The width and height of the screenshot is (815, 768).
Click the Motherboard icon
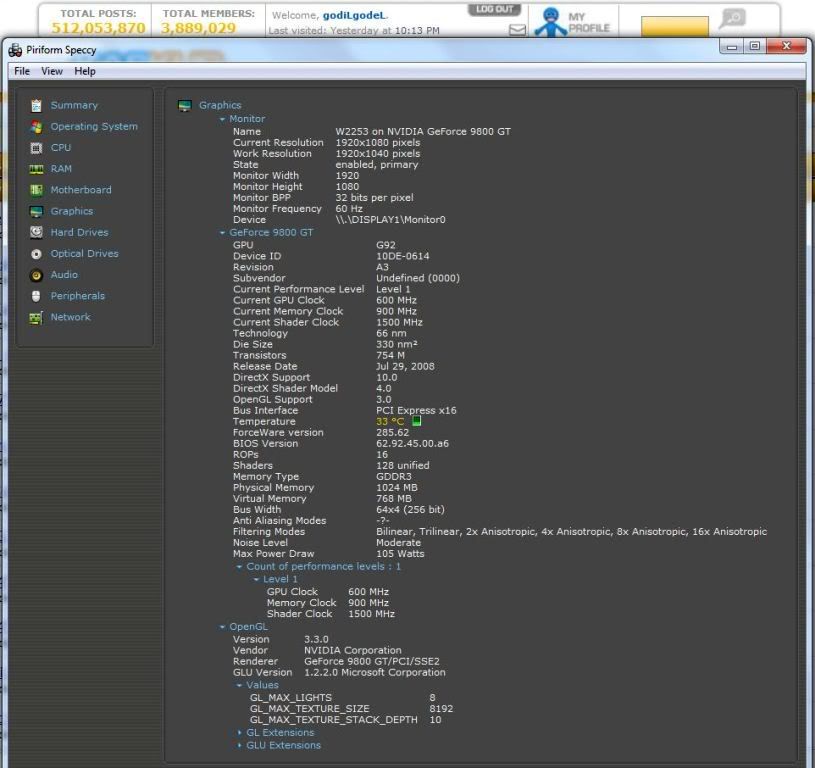point(36,190)
